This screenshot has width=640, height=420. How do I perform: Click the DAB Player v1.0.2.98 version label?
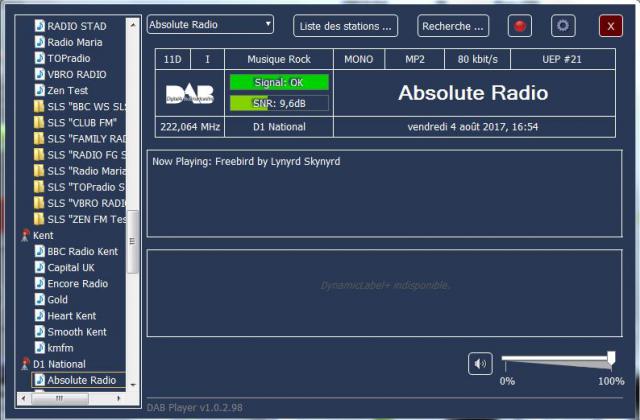tap(194, 407)
